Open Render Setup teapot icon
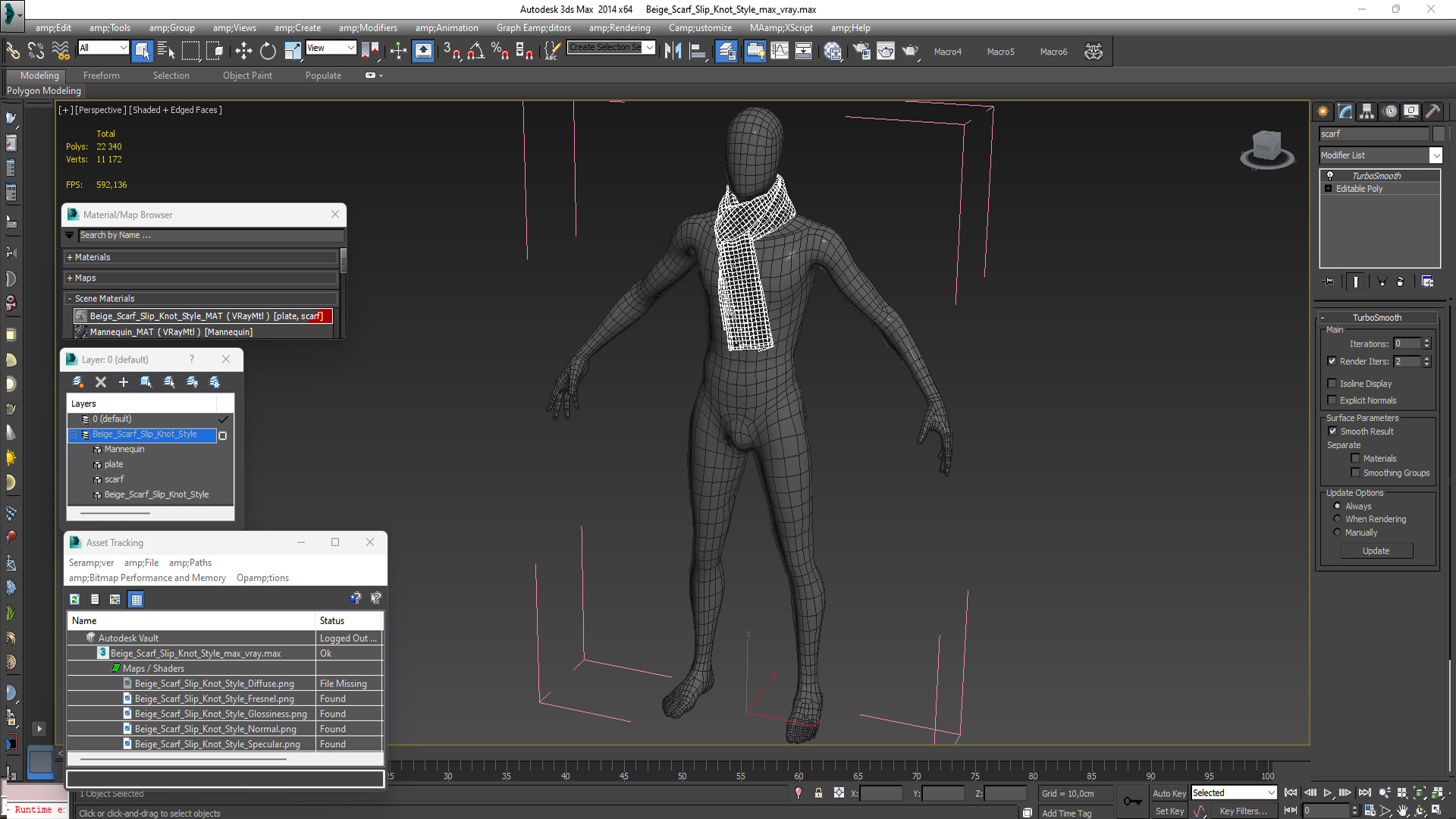Image resolution: width=1456 pixels, height=819 pixels. click(x=861, y=51)
